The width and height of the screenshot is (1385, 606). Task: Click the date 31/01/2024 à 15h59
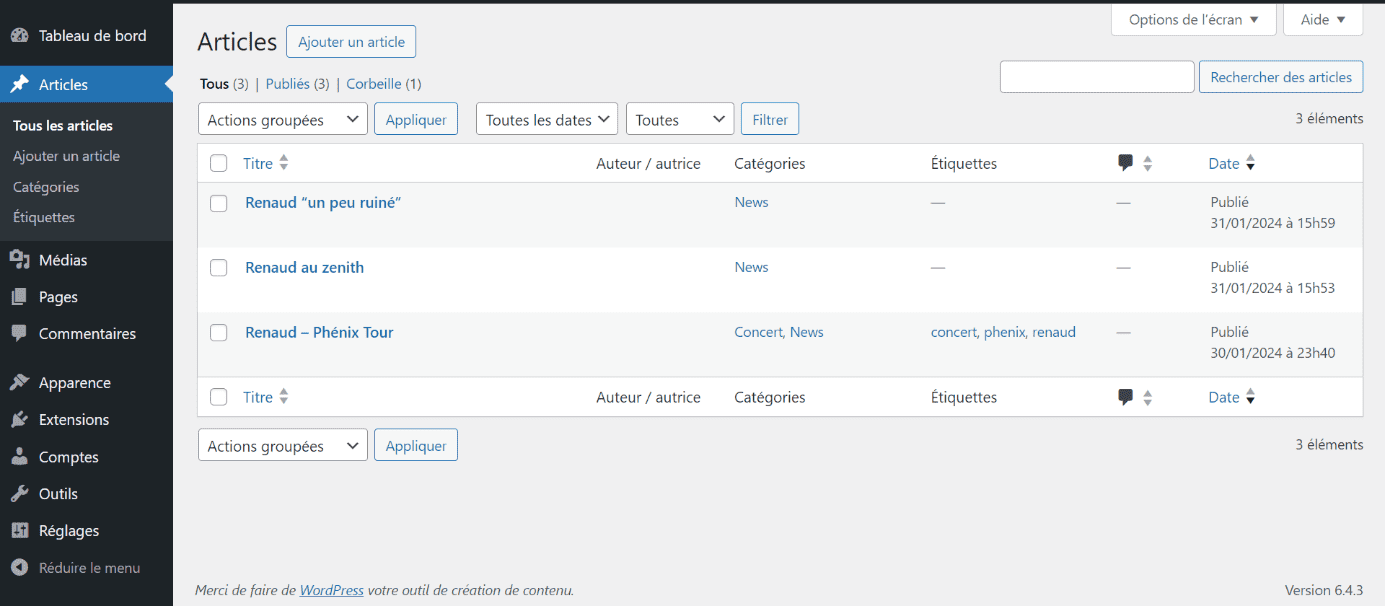click(1273, 223)
